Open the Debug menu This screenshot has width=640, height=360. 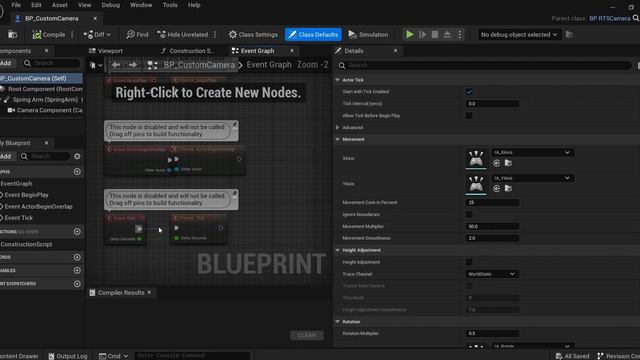pos(111,5)
